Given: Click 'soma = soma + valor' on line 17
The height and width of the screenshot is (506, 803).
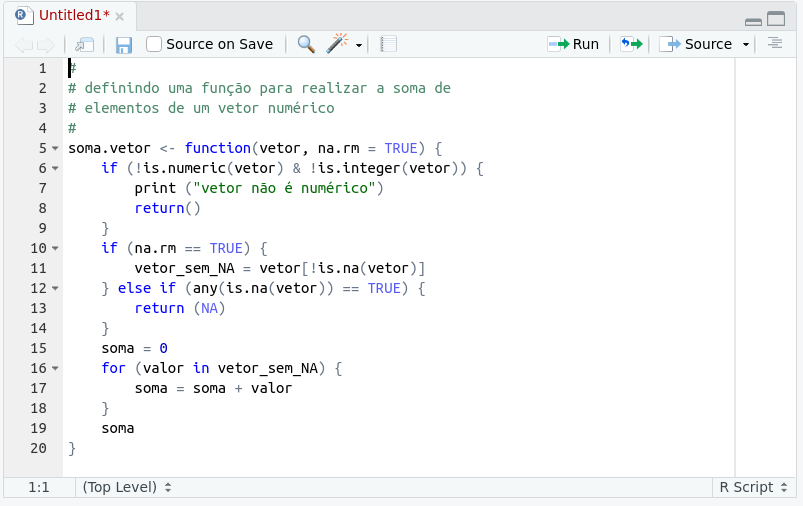Looking at the screenshot, I should coord(214,389).
